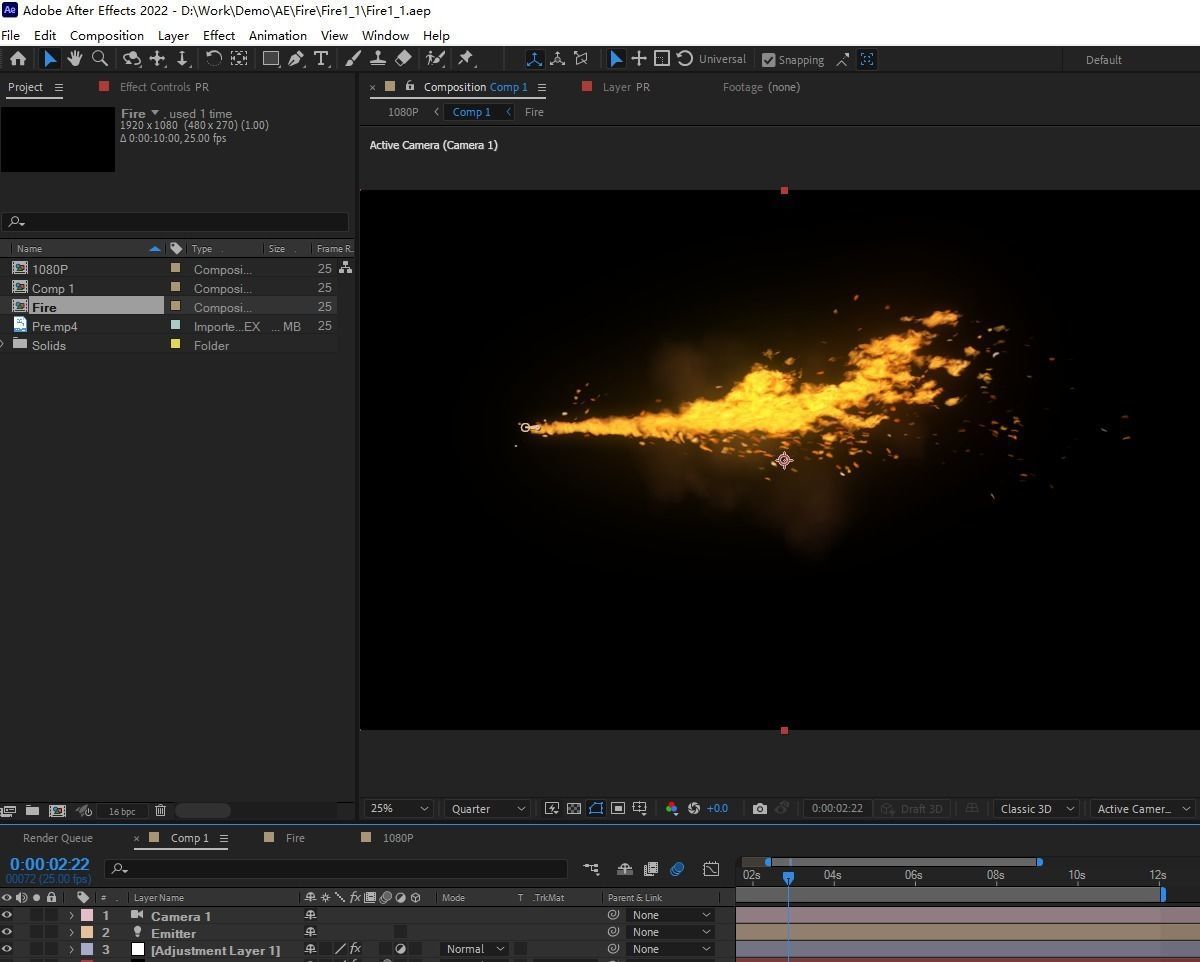
Task: Open the File menu
Action: pyautogui.click(x=11, y=35)
